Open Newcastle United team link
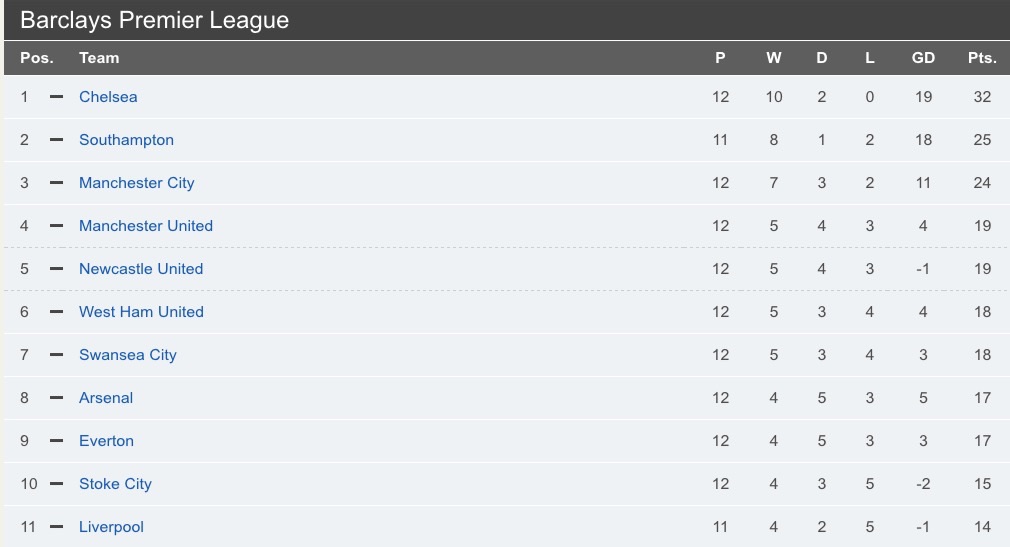 tap(141, 269)
